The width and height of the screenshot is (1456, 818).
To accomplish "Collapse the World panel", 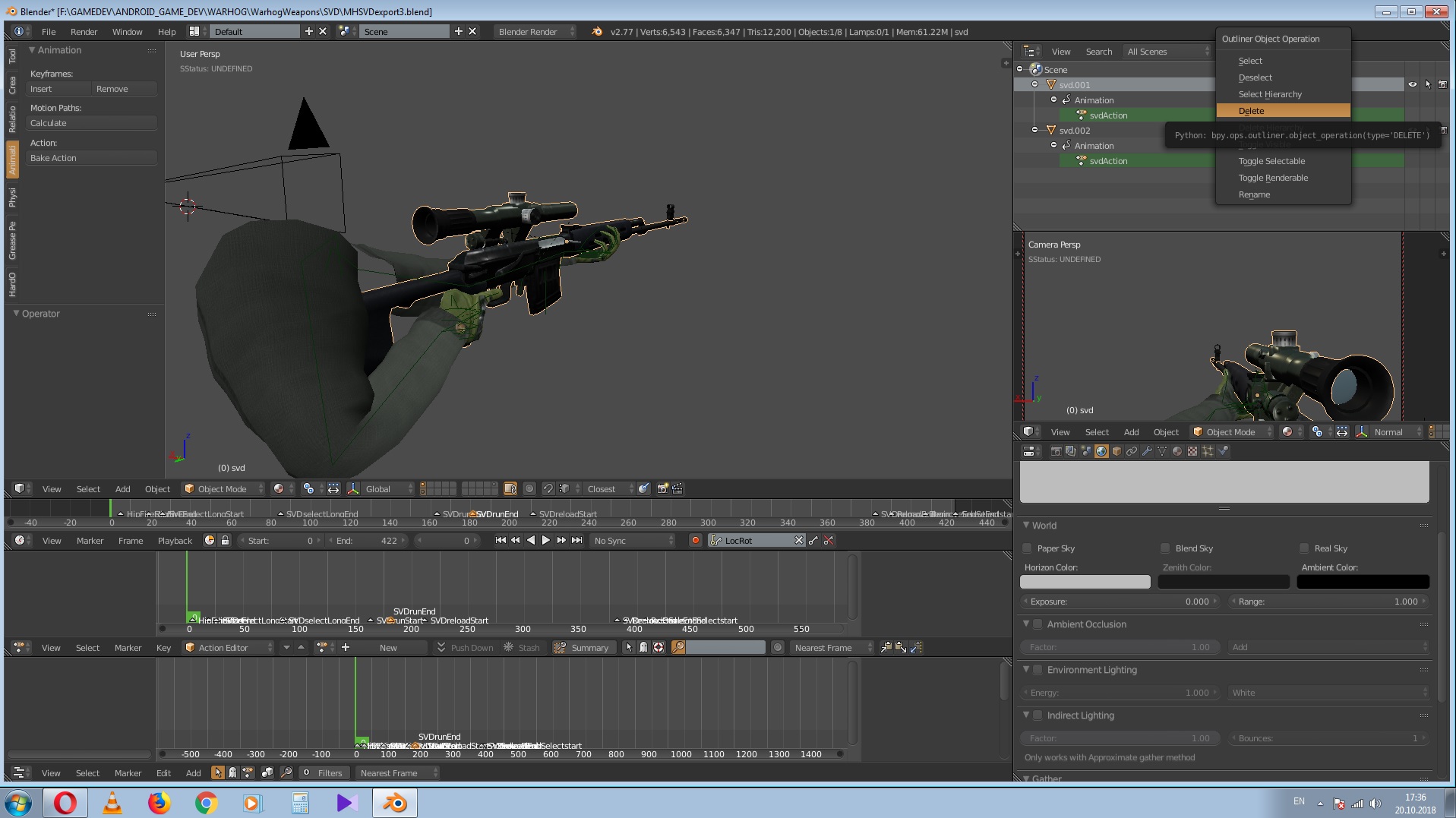I will (x=1026, y=525).
